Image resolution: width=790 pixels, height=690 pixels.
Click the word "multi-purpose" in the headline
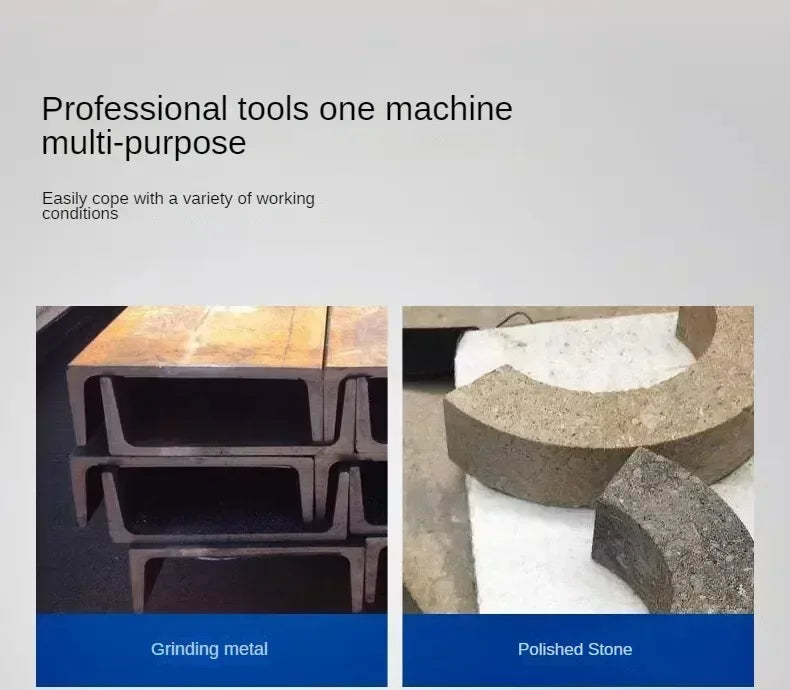144,143
